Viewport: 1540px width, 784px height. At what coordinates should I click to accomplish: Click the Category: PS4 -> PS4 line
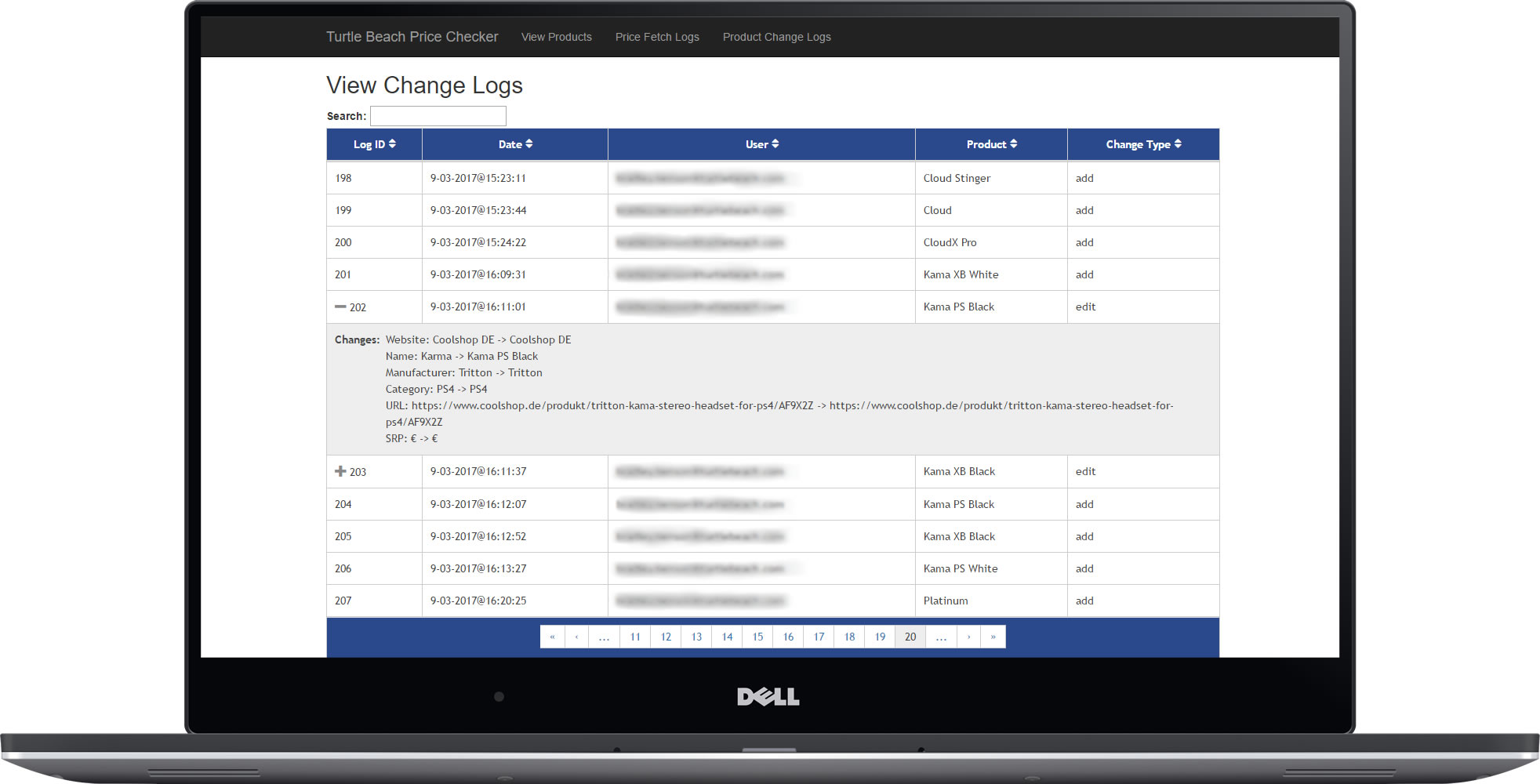pyautogui.click(x=436, y=389)
